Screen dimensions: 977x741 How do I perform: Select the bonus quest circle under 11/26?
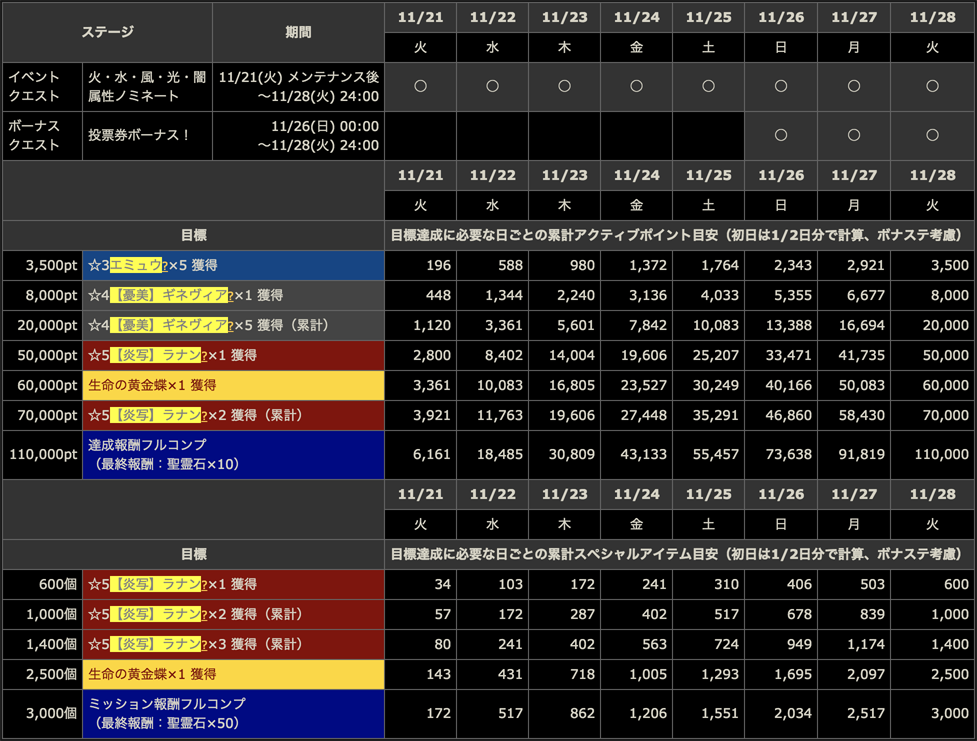pyautogui.click(x=780, y=136)
